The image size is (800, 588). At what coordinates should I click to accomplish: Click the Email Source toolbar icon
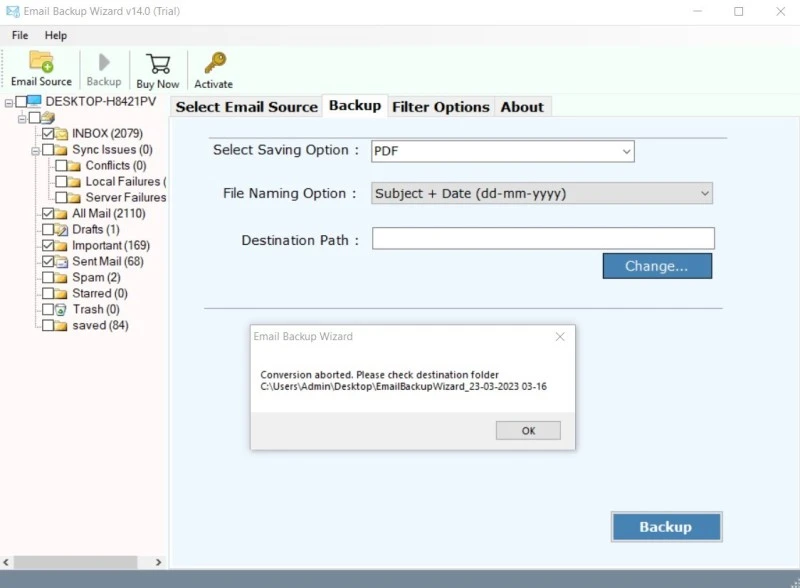coord(41,62)
